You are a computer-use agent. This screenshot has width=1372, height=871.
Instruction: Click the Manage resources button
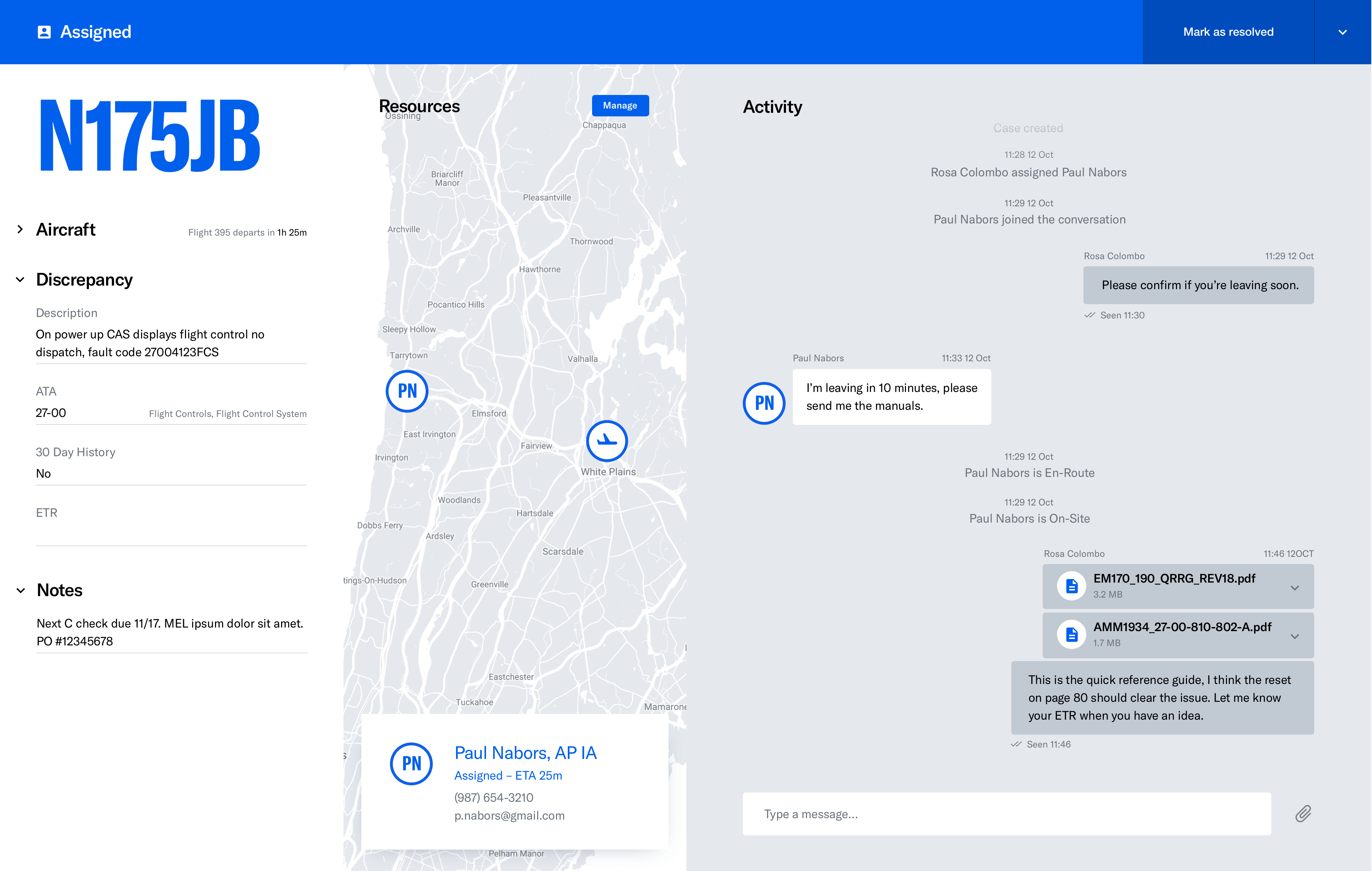(620, 105)
